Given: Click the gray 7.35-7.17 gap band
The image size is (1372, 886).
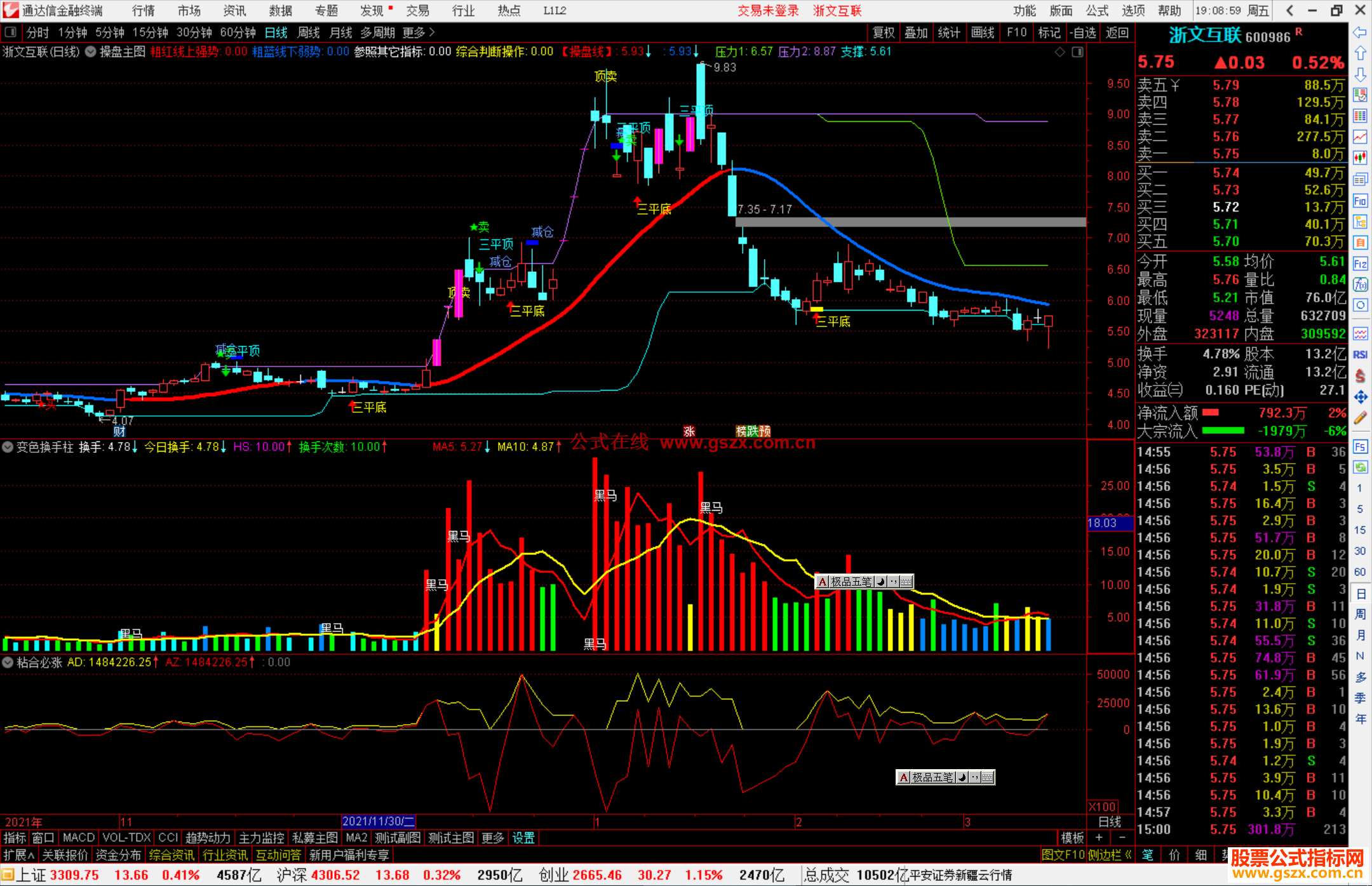Looking at the screenshot, I should [x=911, y=222].
